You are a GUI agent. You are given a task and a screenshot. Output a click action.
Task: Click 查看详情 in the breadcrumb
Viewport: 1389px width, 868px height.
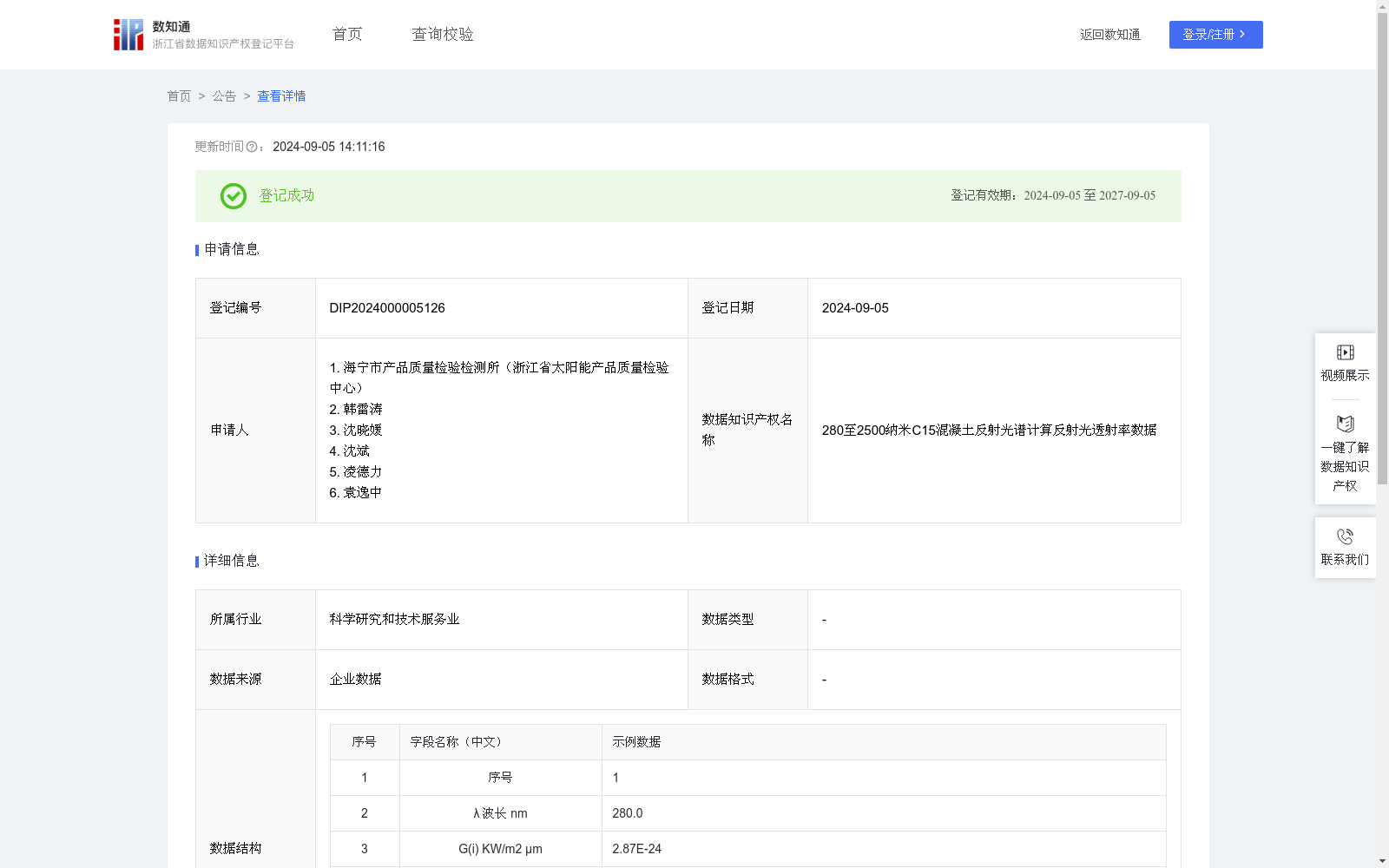(x=281, y=96)
